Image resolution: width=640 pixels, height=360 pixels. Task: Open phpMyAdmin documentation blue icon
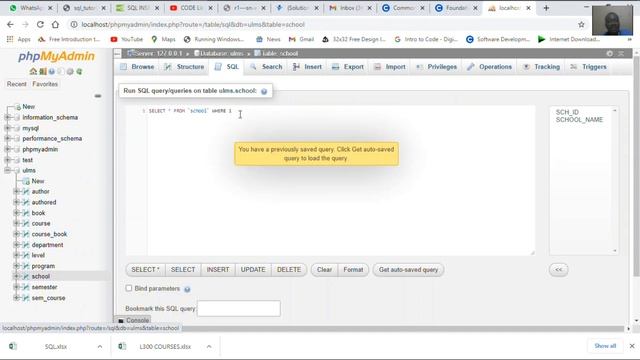tap(52, 71)
